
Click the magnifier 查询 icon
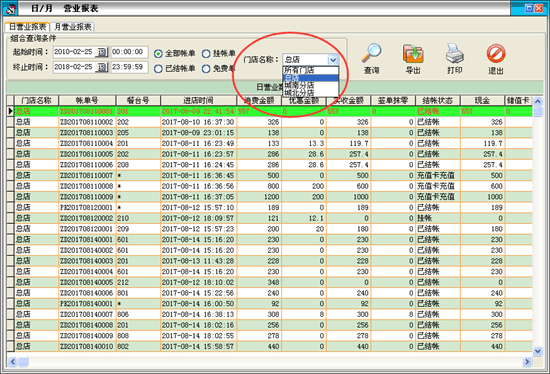[x=371, y=53]
